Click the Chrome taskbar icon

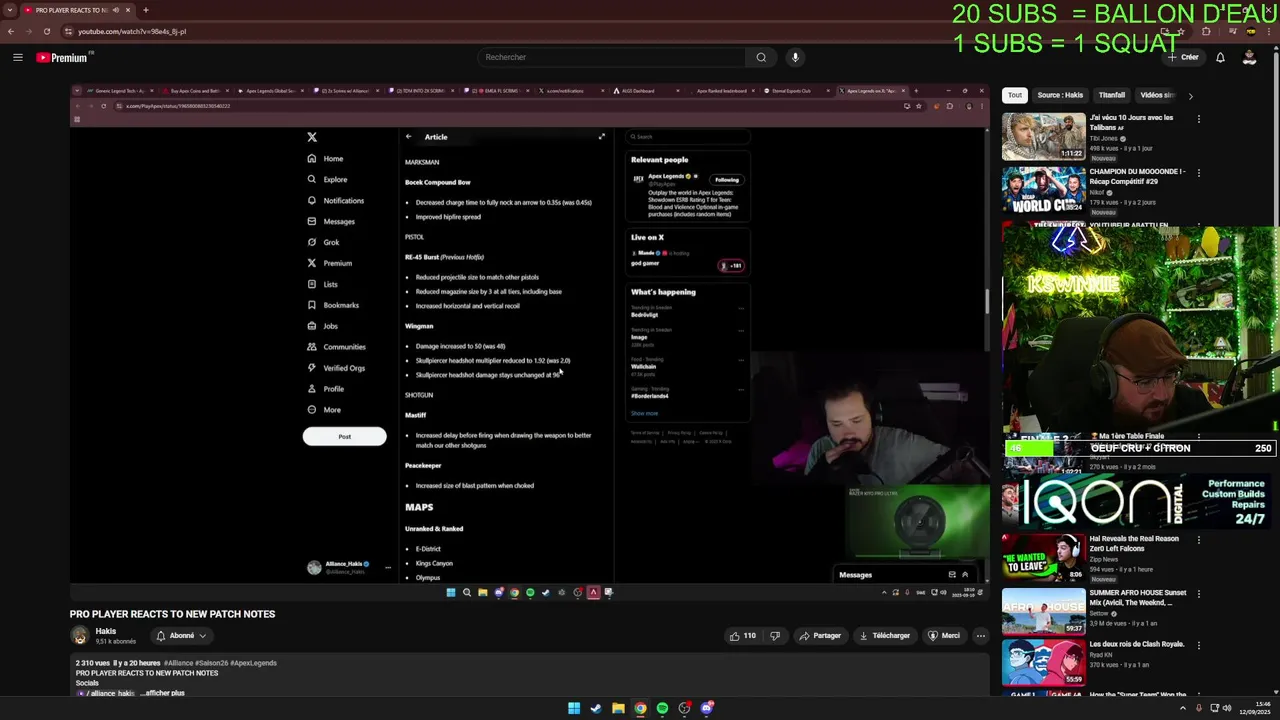640,708
